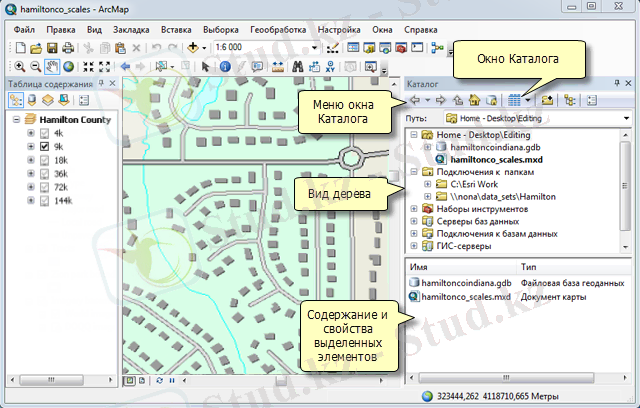Click the Fixed Zoom Out arrows icon

coord(104,67)
